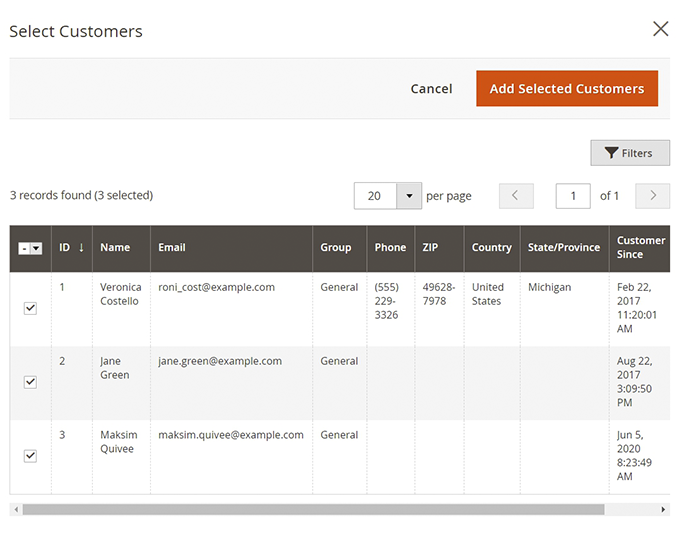Uncheck Jane Green's row checkbox

pyautogui.click(x=30, y=382)
